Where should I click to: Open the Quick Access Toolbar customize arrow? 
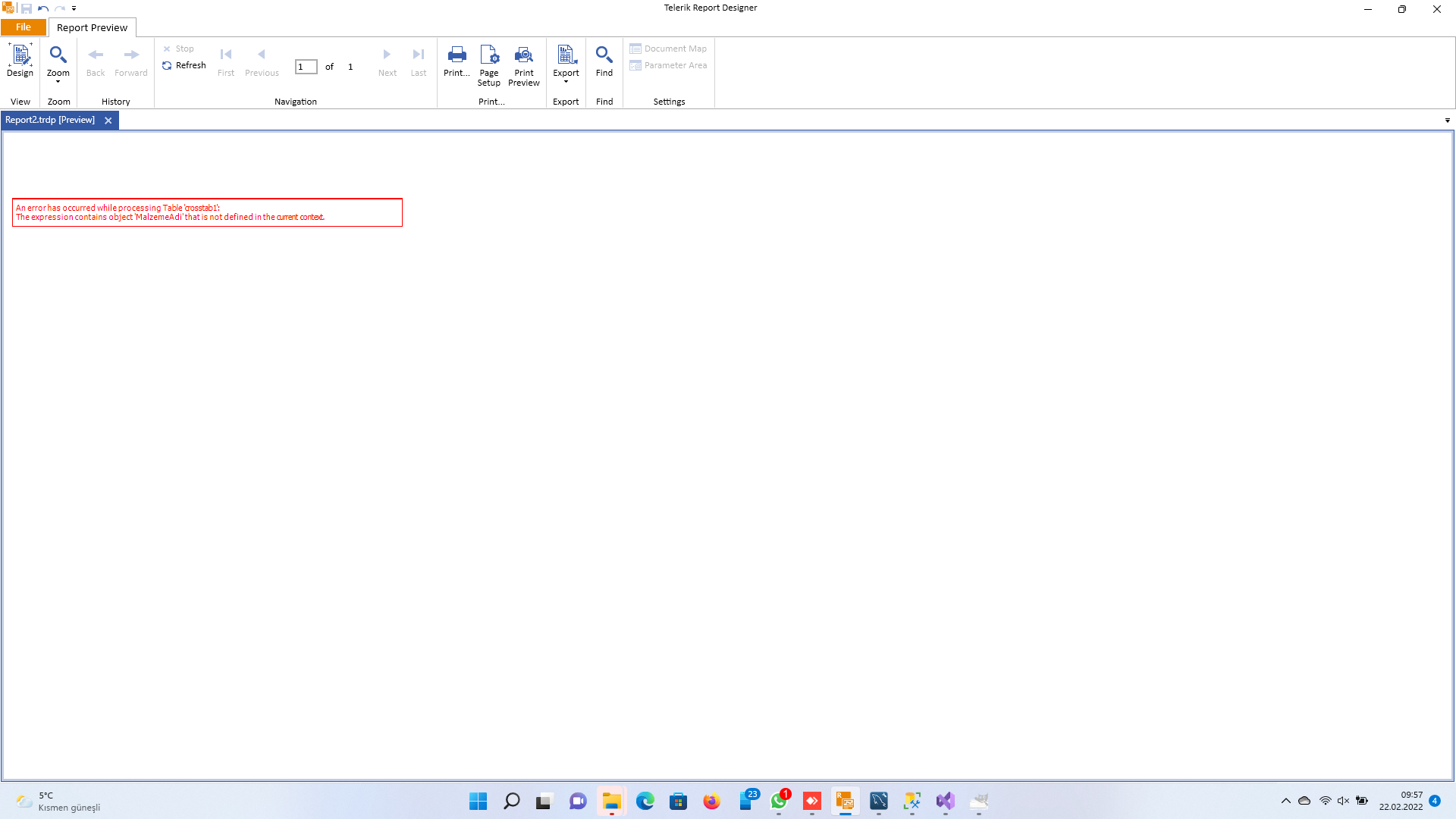point(74,8)
